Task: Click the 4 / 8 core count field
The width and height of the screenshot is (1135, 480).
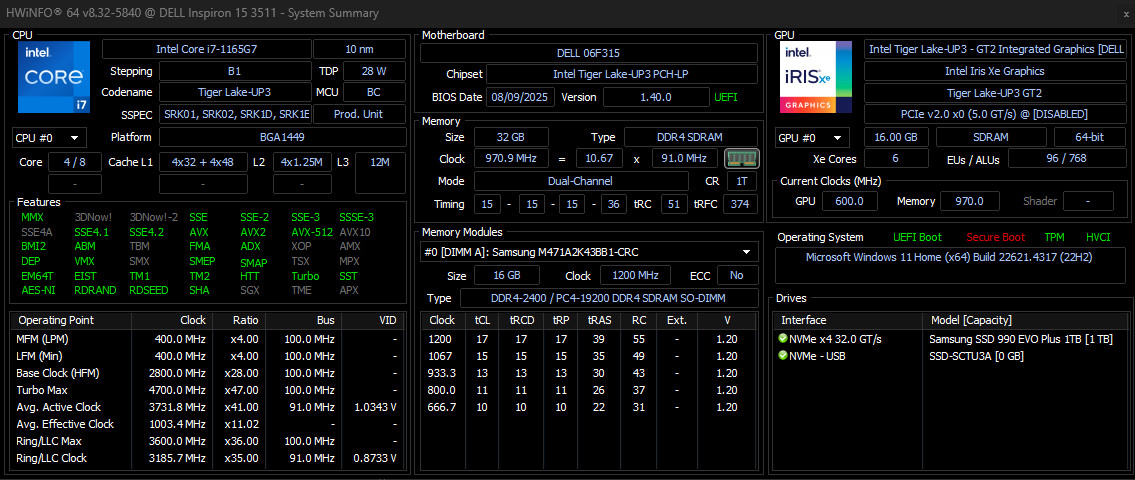Action: click(75, 162)
